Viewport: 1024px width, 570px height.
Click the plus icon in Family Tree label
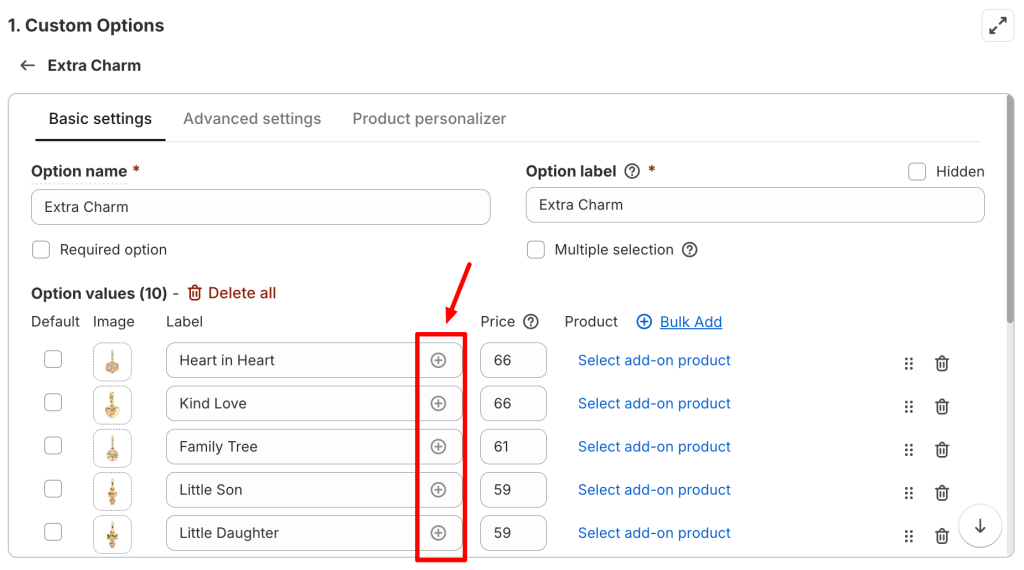pos(438,447)
